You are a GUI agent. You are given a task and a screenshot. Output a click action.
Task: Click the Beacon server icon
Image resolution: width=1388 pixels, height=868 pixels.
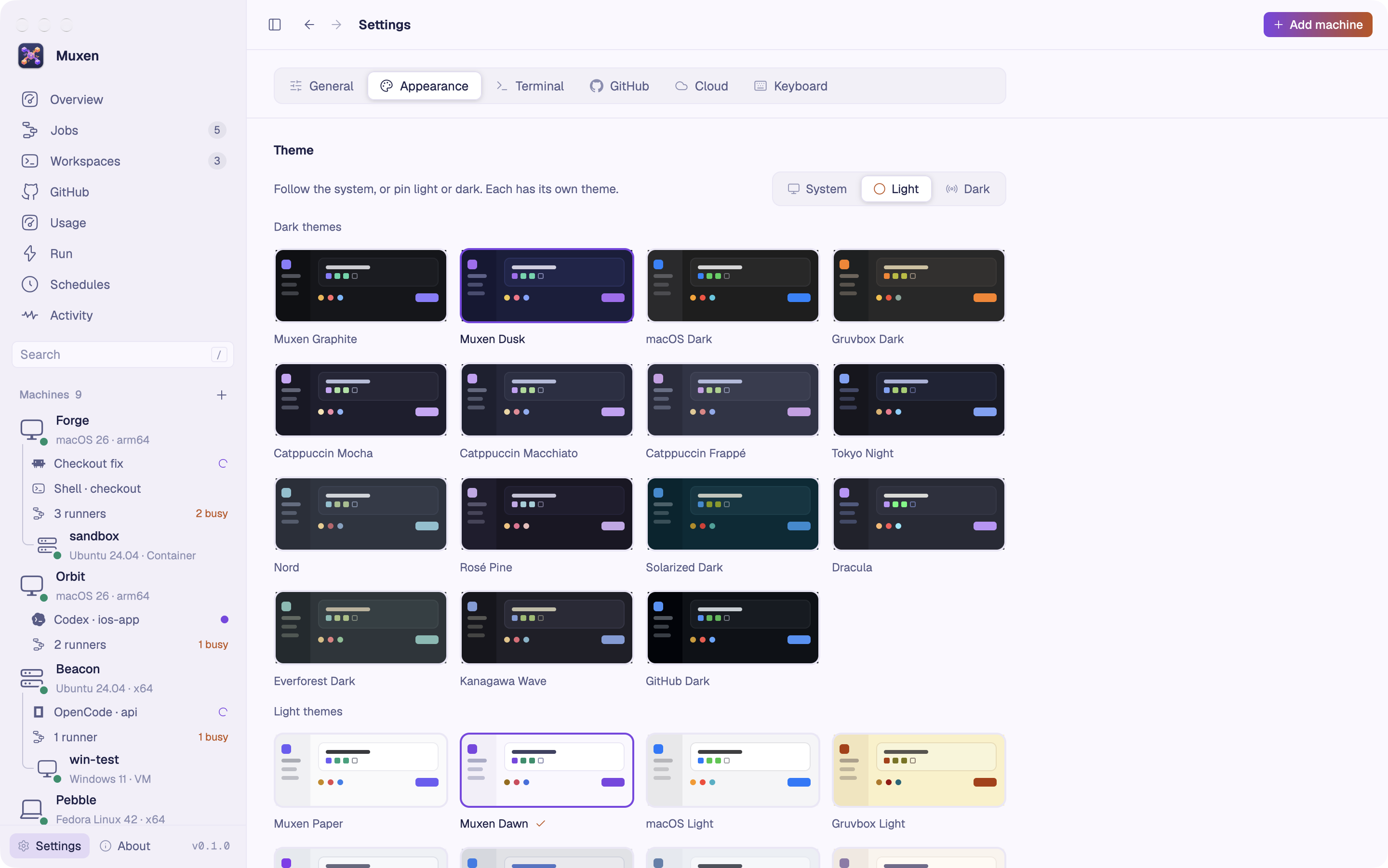point(32,678)
